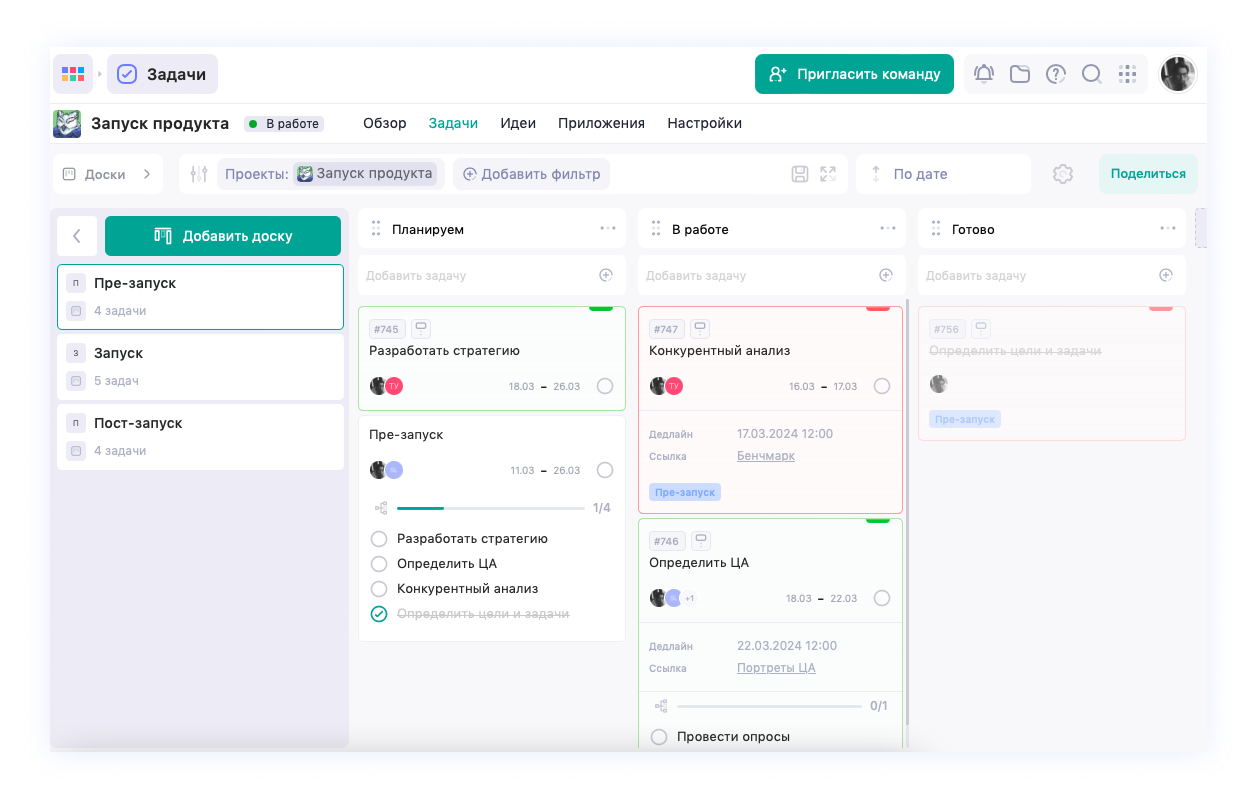Click the 'Пре-запуск' subtask progress bar
Viewport: 1256px width, 800px height.
coord(490,508)
